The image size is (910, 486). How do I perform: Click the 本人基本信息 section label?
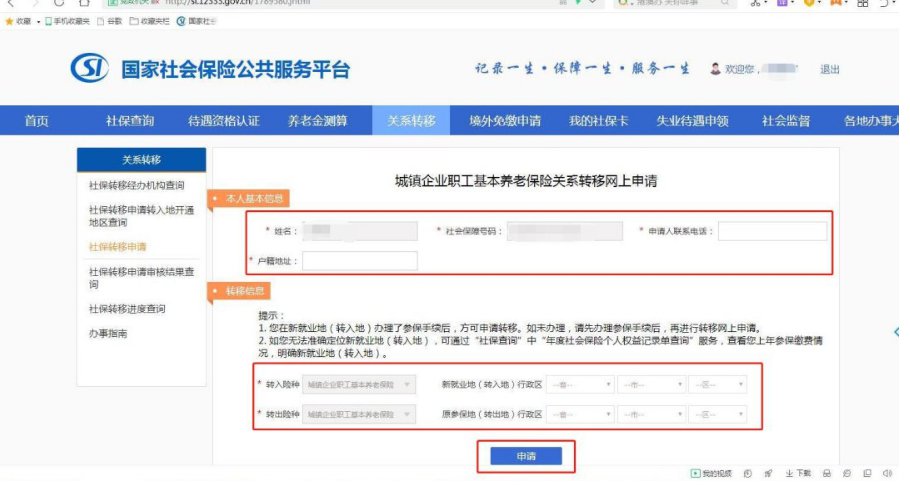click(249, 199)
